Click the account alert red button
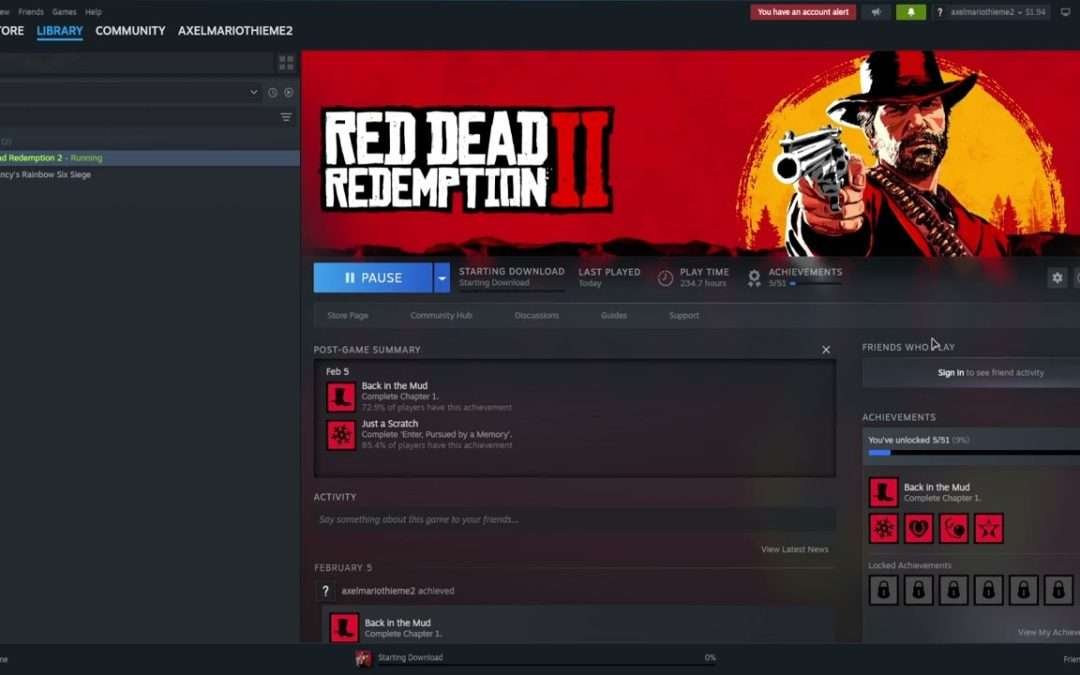Image resolution: width=1080 pixels, height=675 pixels. [803, 12]
